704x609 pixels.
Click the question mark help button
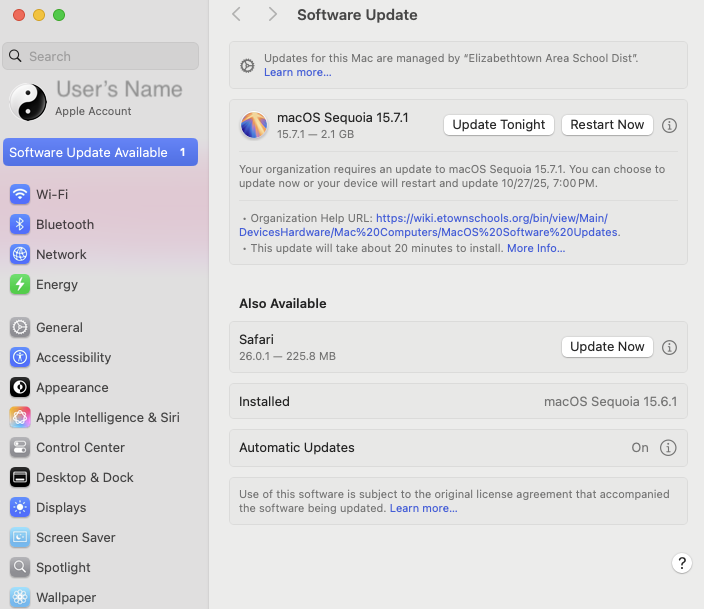pyautogui.click(x=681, y=563)
